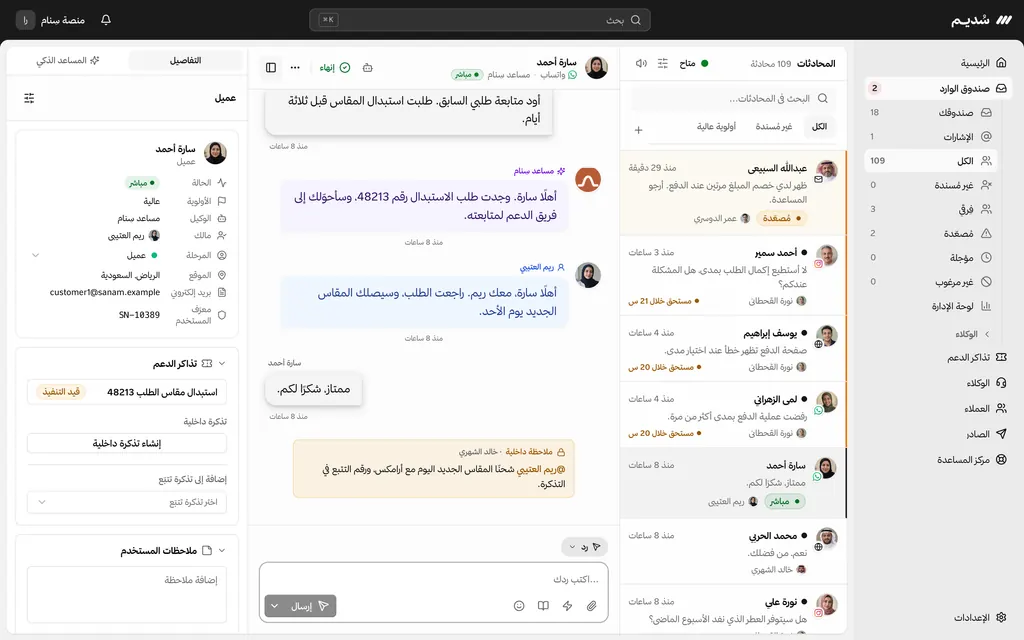Open the المرحلة stage dropdown chevron

(35, 255)
